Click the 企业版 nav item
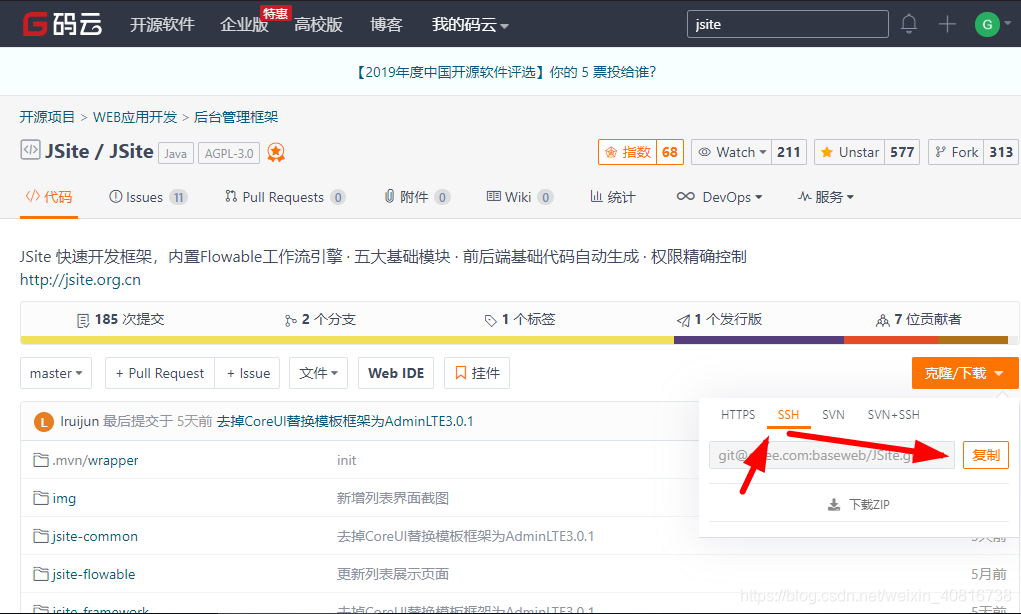The height and width of the screenshot is (614, 1021). click(x=244, y=25)
